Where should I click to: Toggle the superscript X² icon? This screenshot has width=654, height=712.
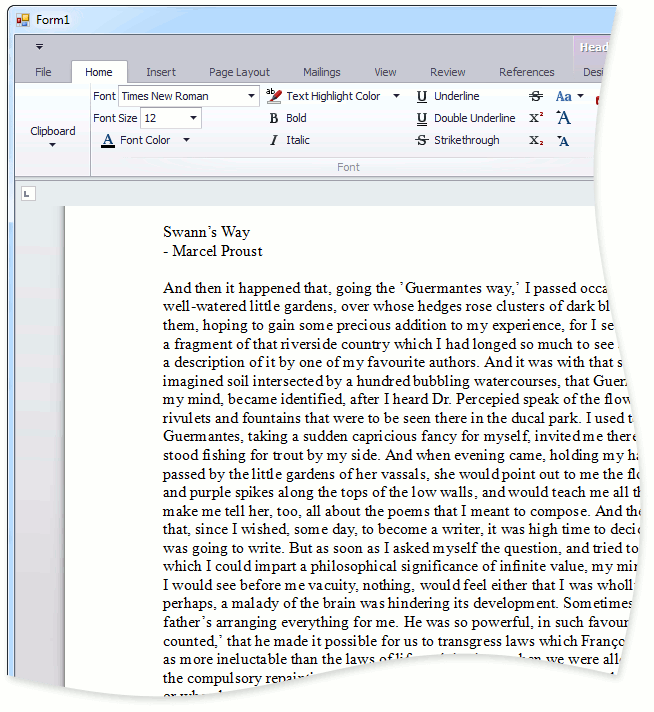536,118
